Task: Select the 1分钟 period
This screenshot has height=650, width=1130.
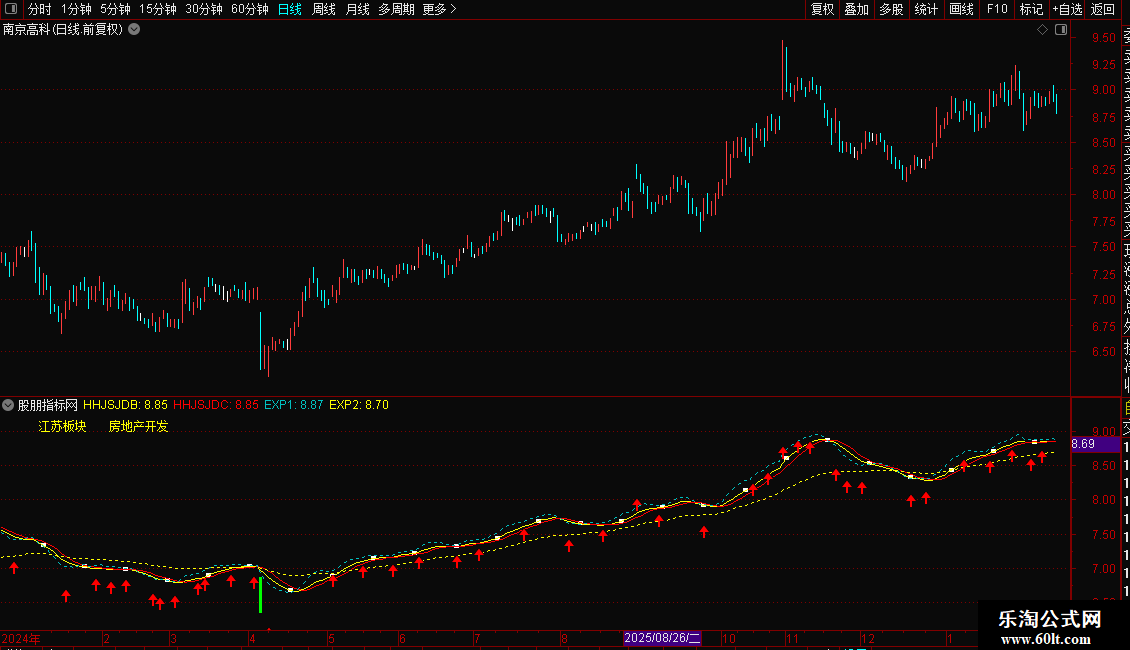Action: (x=76, y=9)
